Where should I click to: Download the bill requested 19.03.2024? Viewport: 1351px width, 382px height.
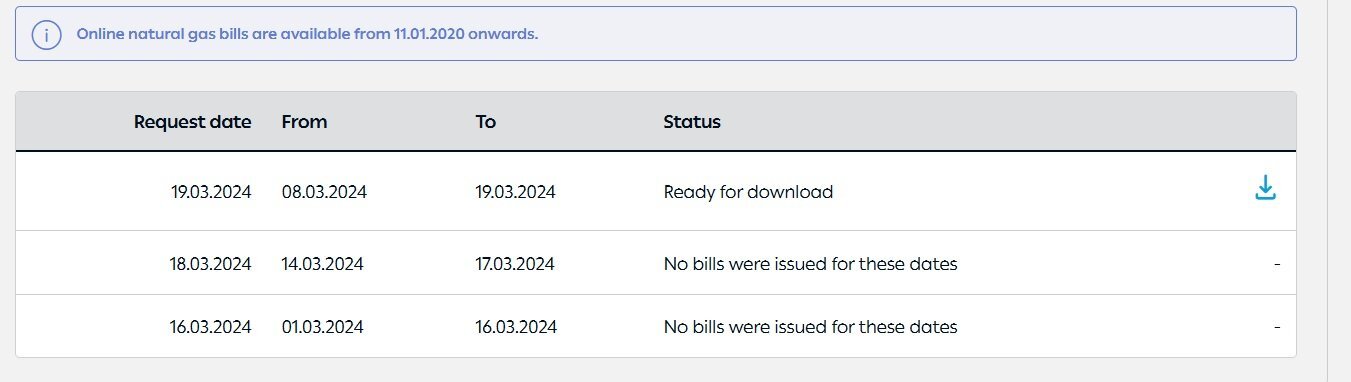point(1266,188)
